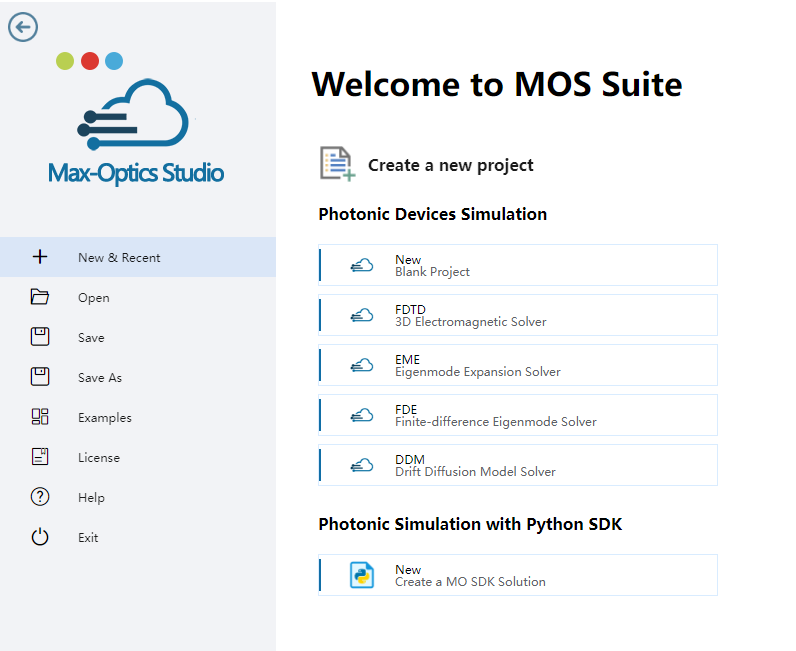Exit the application via Exit
796x651 pixels.
point(138,537)
